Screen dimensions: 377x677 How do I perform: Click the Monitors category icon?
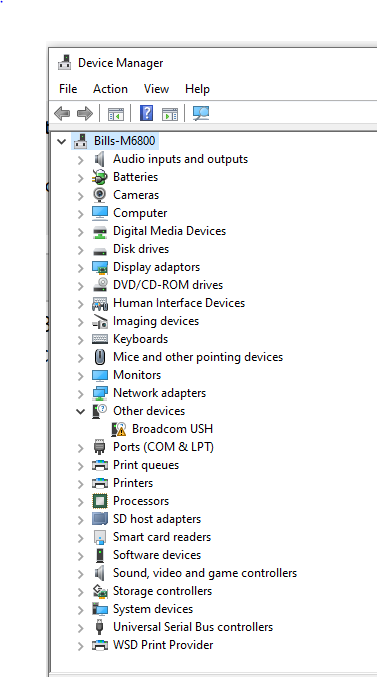click(100, 375)
